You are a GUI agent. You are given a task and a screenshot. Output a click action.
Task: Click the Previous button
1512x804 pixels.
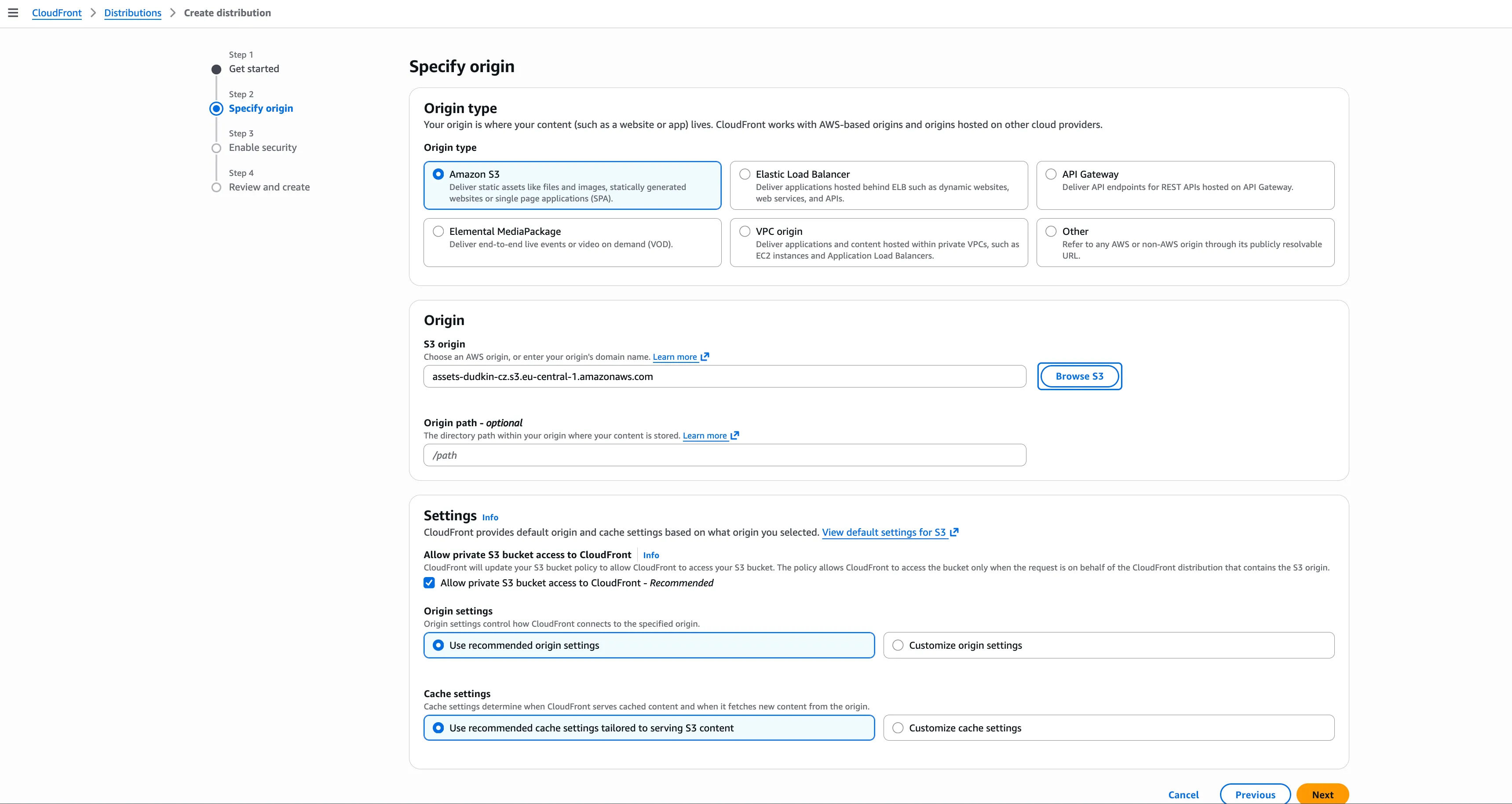pyautogui.click(x=1255, y=795)
